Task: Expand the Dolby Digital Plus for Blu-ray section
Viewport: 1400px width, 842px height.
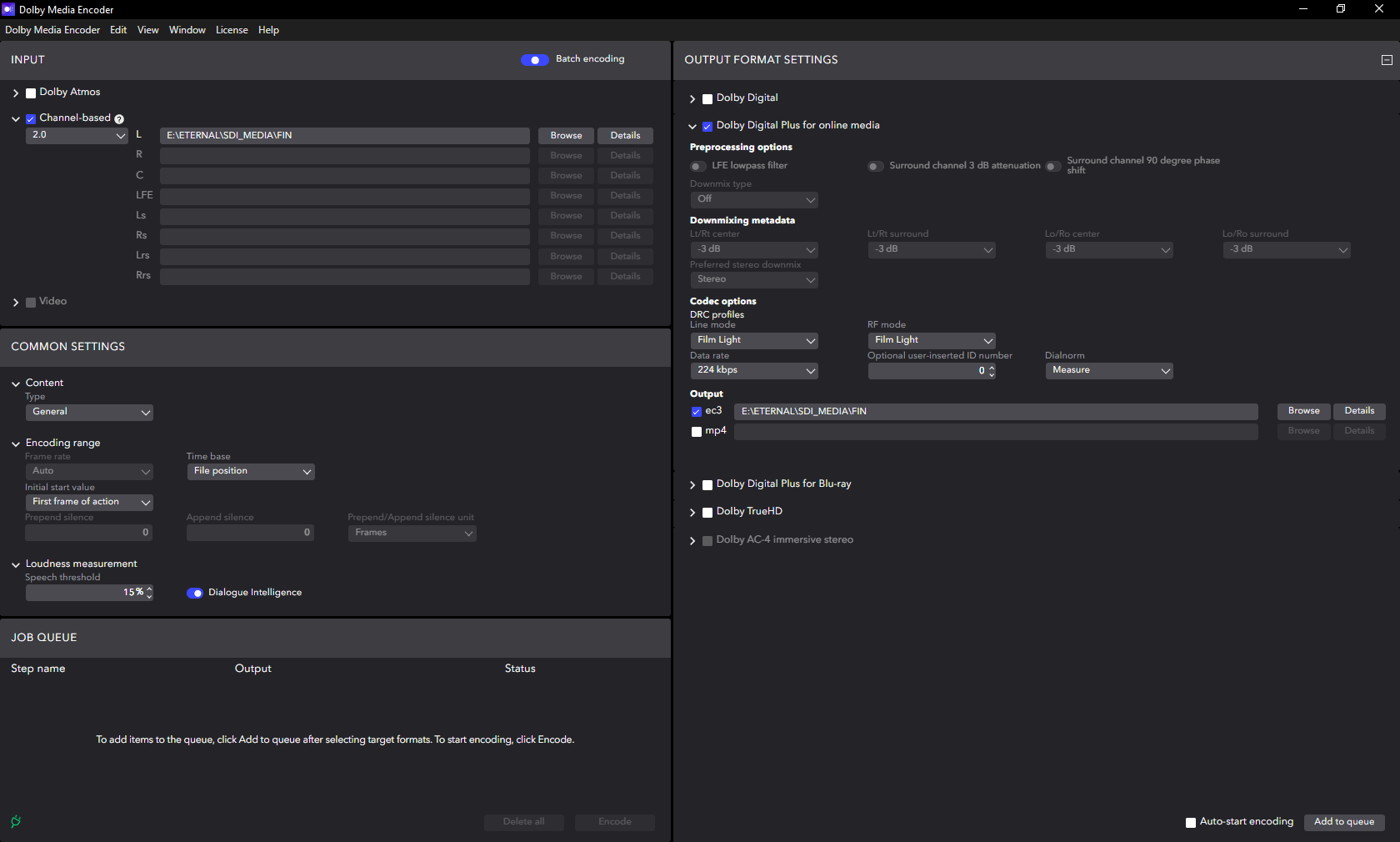Action: [x=692, y=485]
